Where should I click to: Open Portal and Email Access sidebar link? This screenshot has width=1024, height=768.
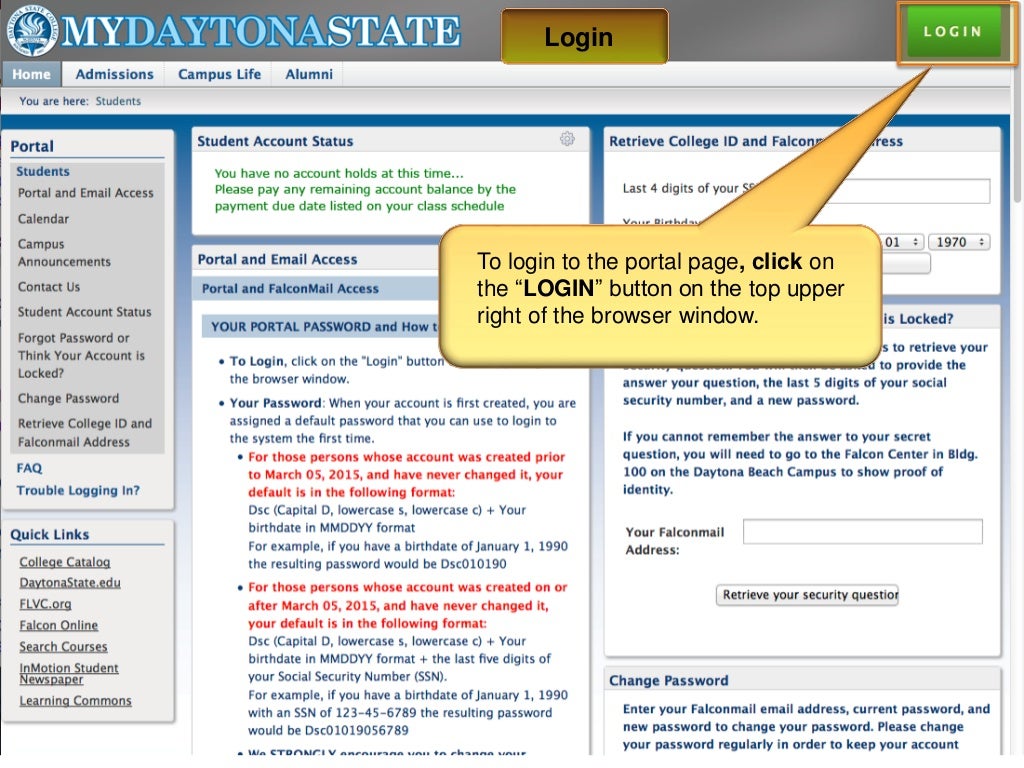[x=86, y=193]
